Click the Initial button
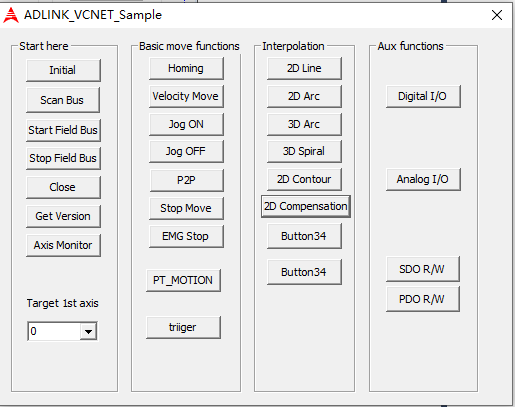The height and width of the screenshot is (407, 515). (x=63, y=70)
